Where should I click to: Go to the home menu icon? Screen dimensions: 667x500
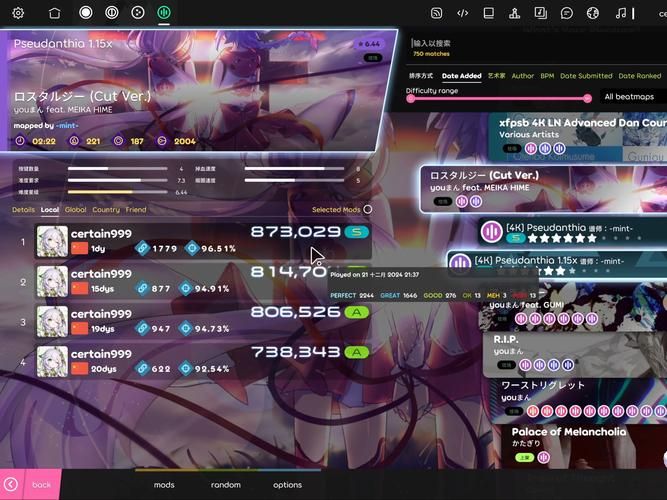coord(54,13)
